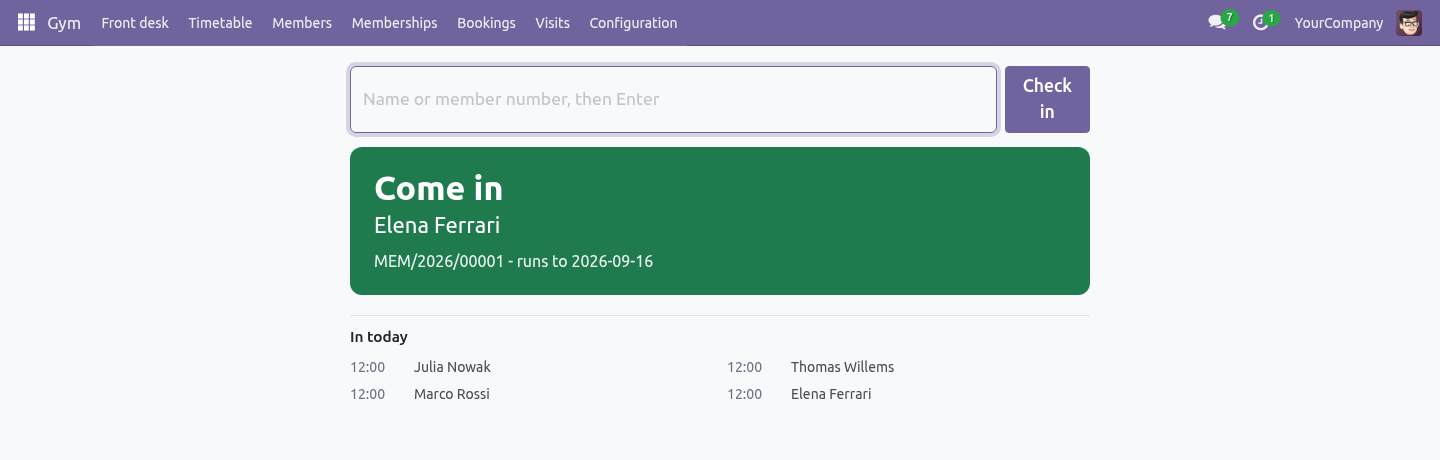Open the chat messages icon
1440x460 pixels.
[x=1217, y=22]
